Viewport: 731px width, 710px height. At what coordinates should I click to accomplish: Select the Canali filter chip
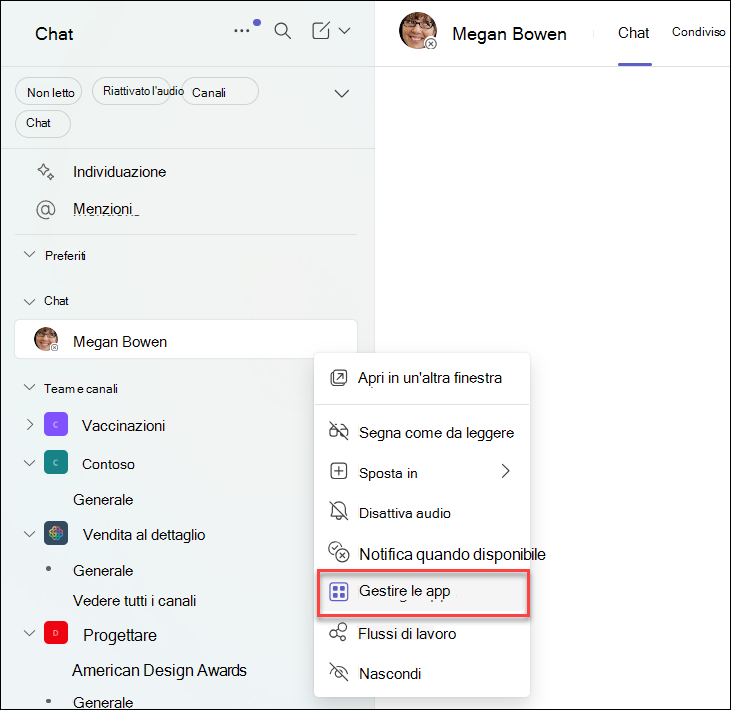coord(220,92)
